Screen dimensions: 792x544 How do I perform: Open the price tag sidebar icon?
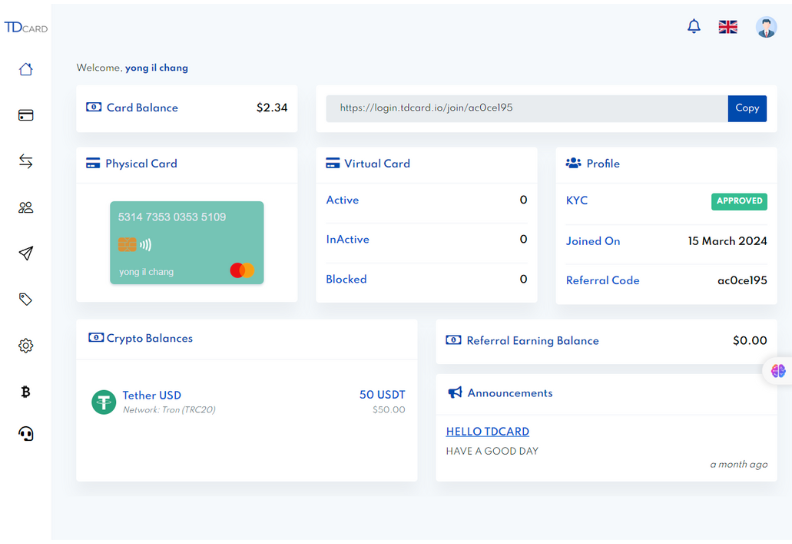pyautogui.click(x=26, y=299)
